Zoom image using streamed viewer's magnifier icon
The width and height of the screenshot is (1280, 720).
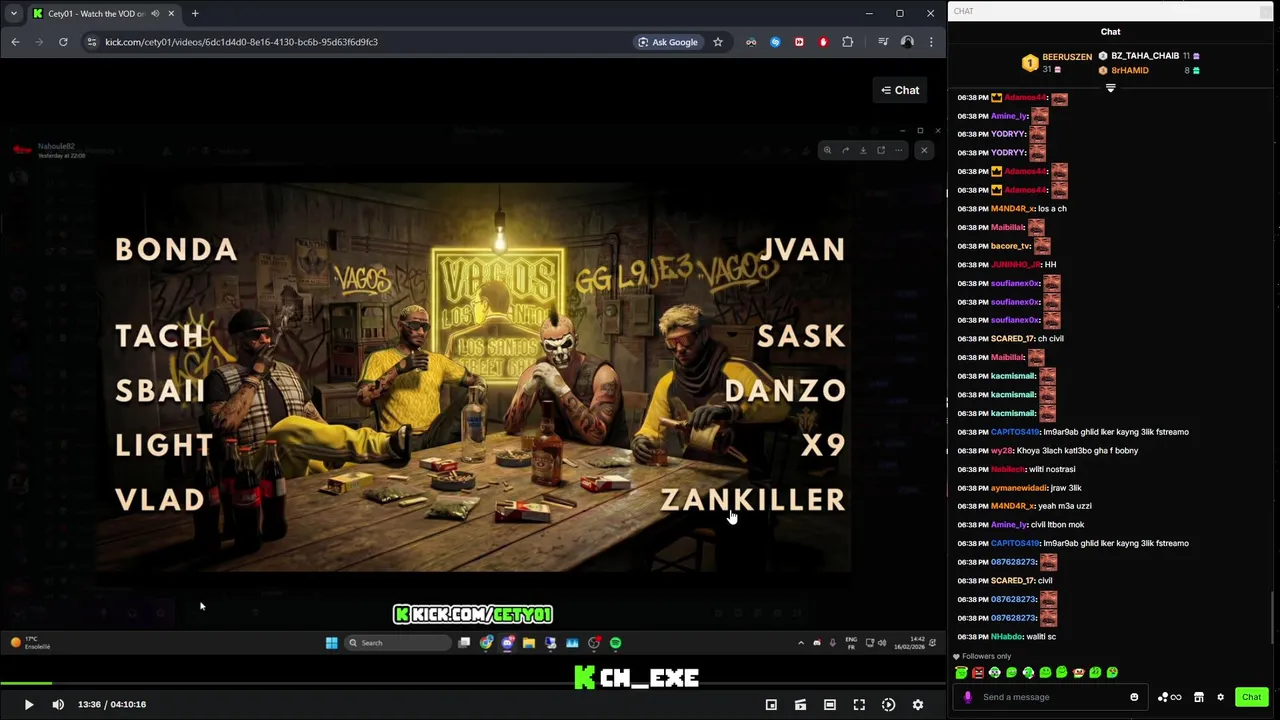tap(827, 150)
